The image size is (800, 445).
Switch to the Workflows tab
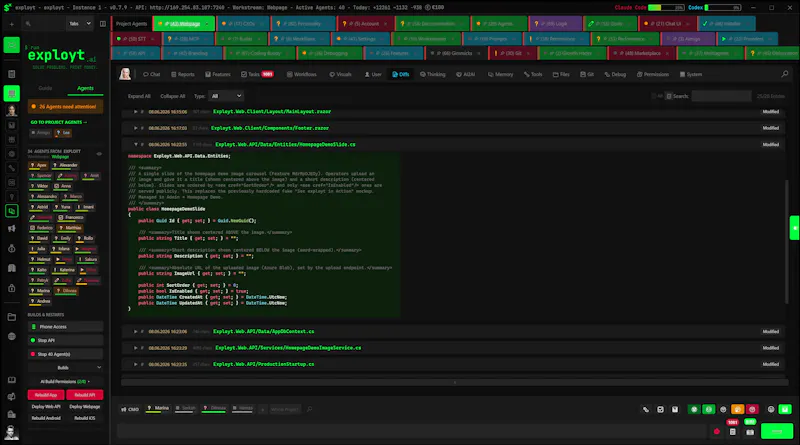click(302, 75)
